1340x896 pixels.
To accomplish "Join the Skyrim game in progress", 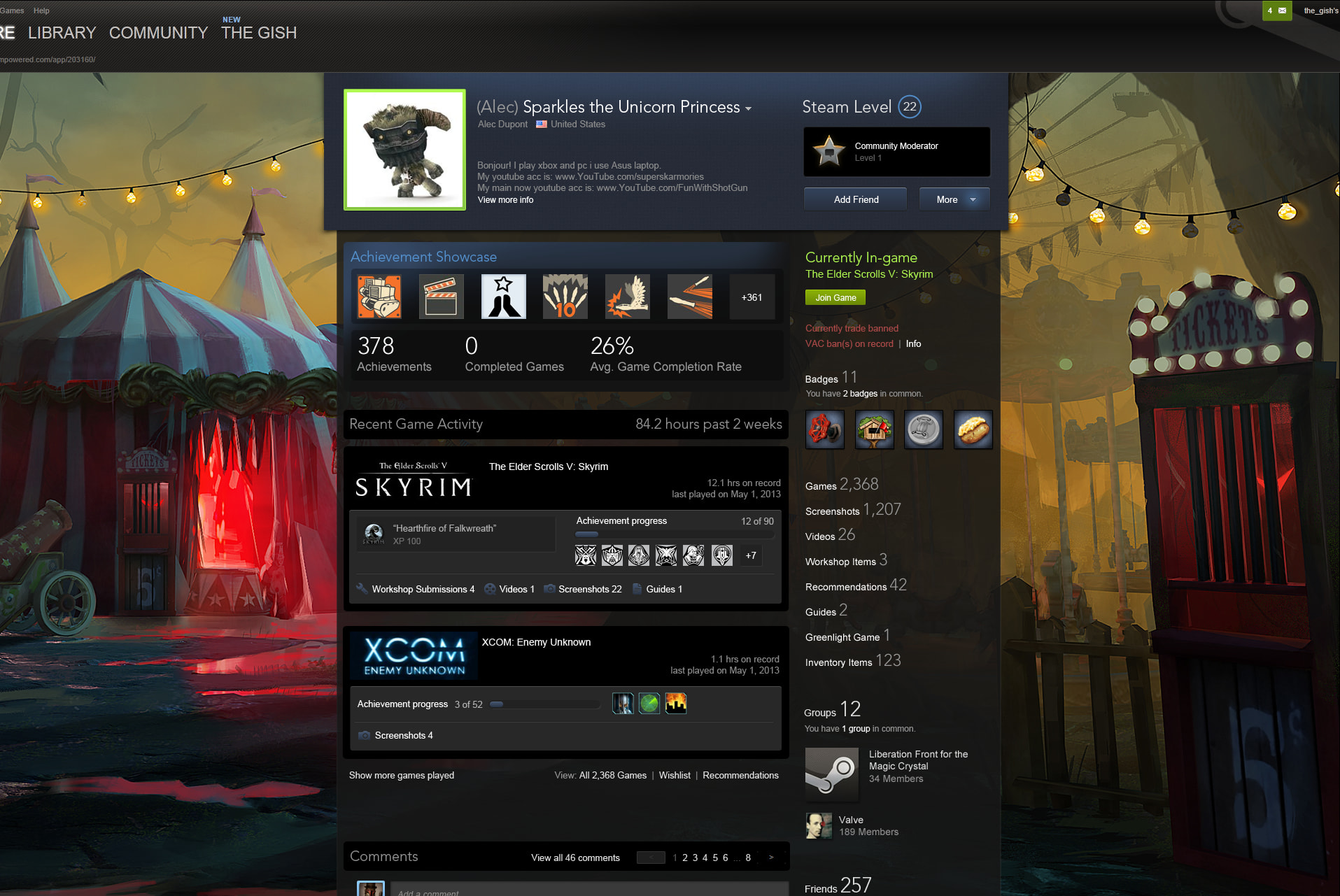I will pyautogui.click(x=835, y=297).
